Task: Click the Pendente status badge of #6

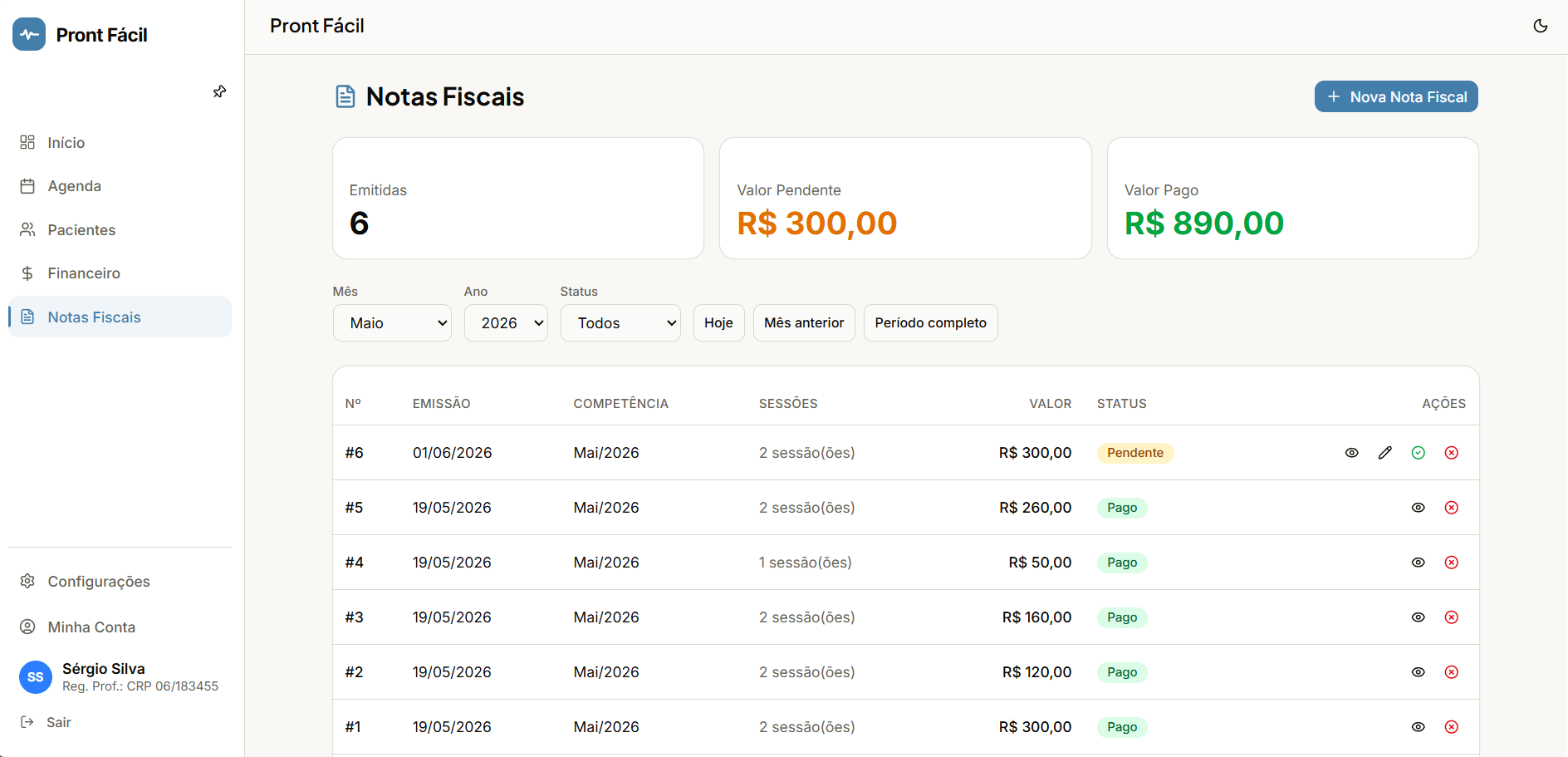Action: point(1135,453)
